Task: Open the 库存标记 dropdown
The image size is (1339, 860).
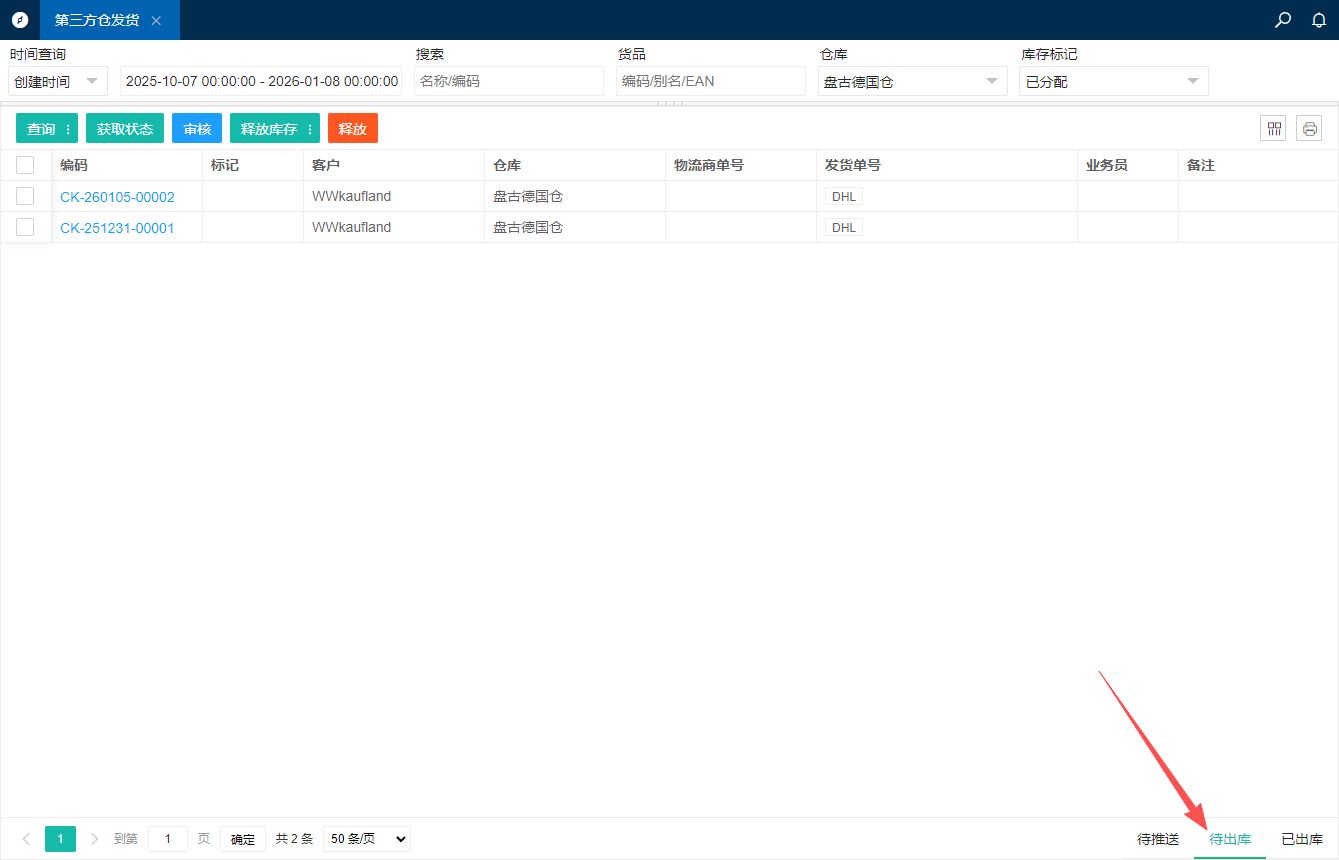Action: 1113,81
